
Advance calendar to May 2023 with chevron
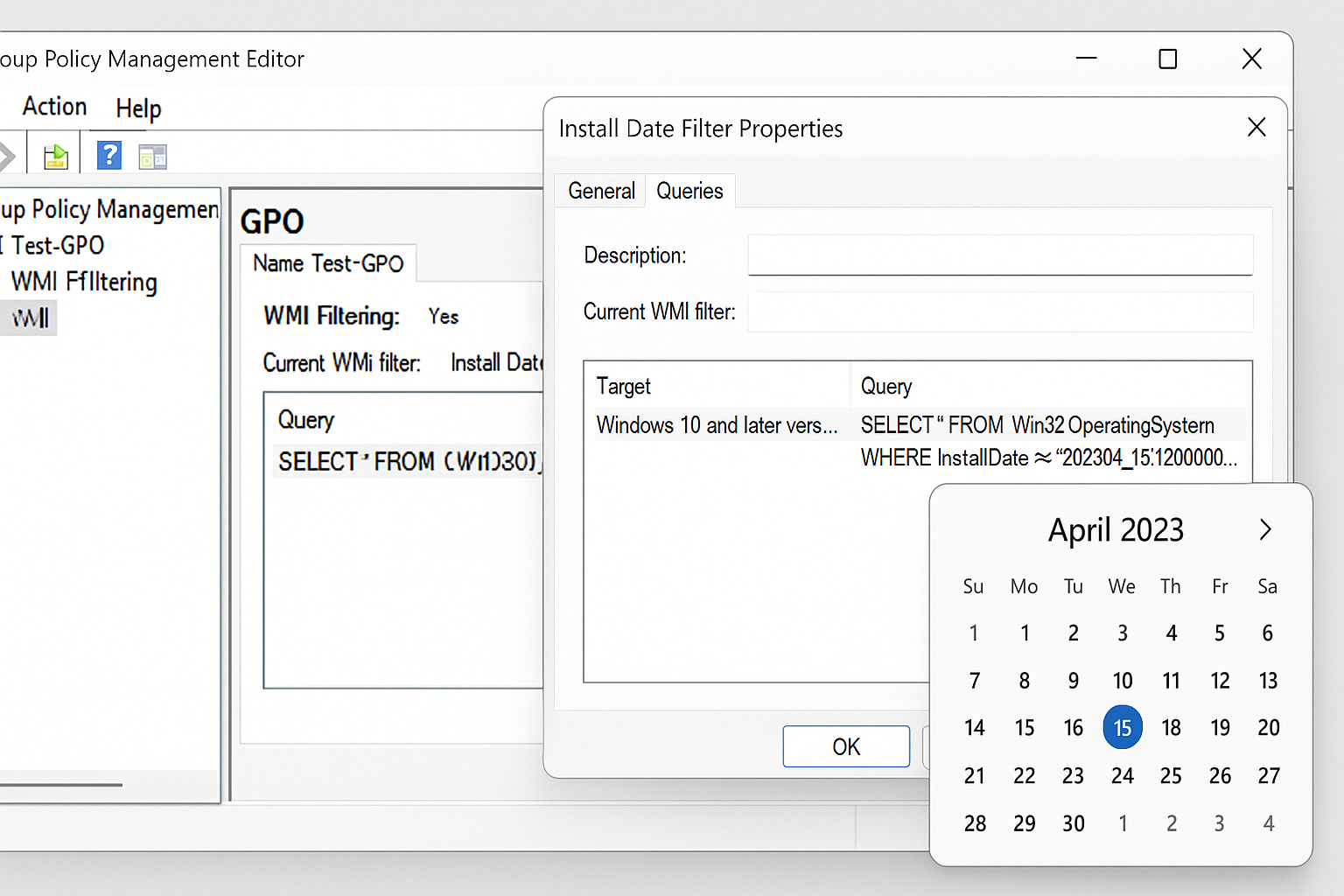(1265, 529)
